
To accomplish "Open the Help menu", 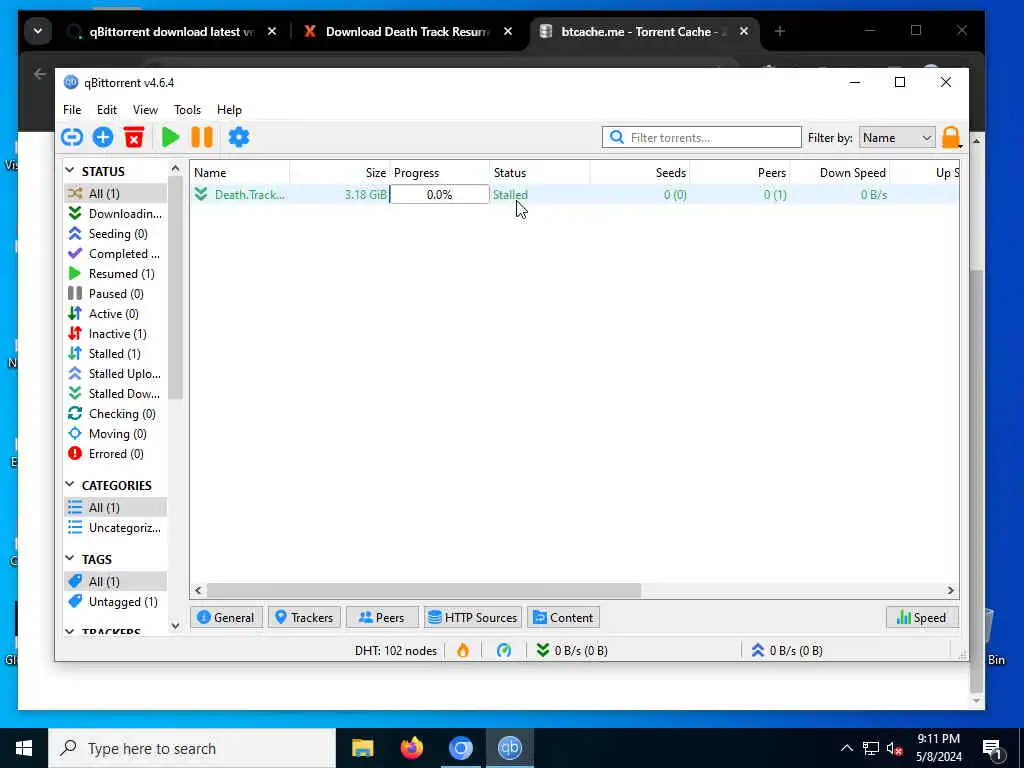I will click(x=229, y=110).
